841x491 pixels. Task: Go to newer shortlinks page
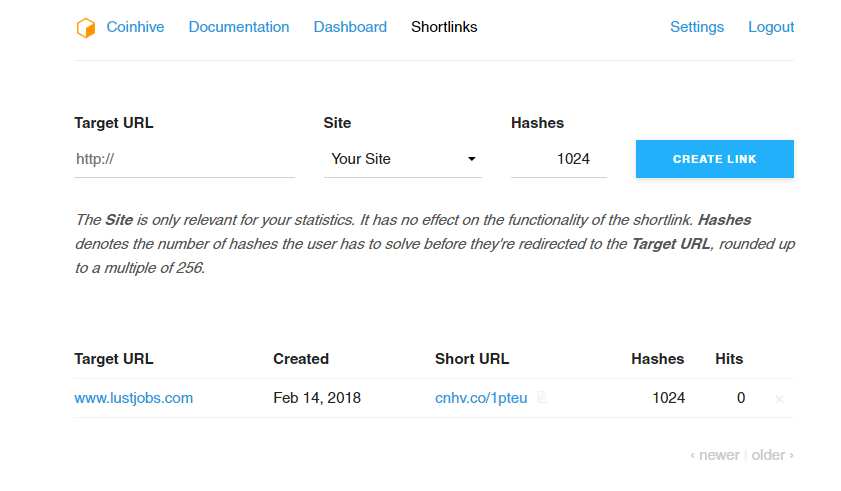point(715,455)
